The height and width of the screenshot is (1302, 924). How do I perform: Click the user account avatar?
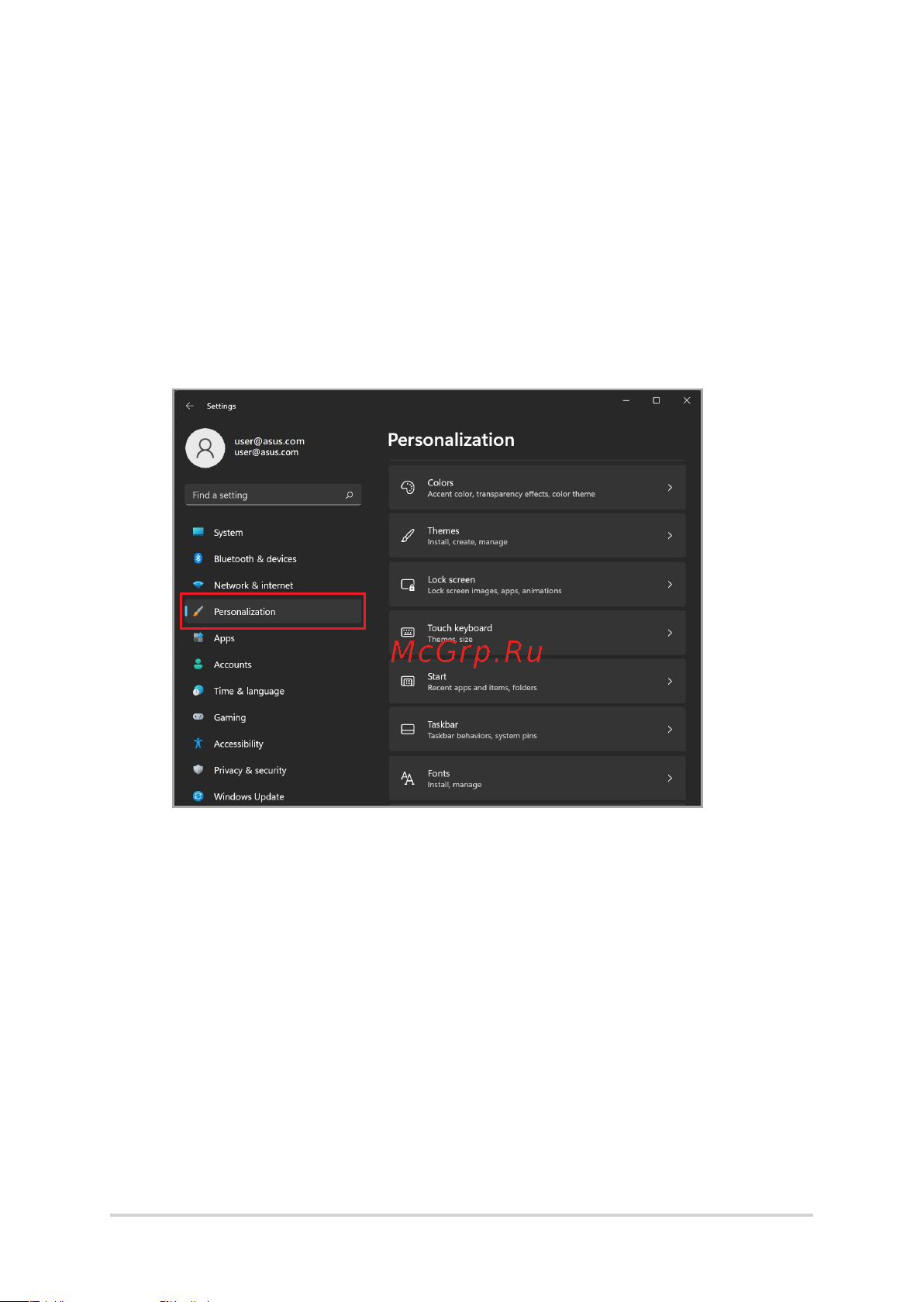click(x=205, y=447)
